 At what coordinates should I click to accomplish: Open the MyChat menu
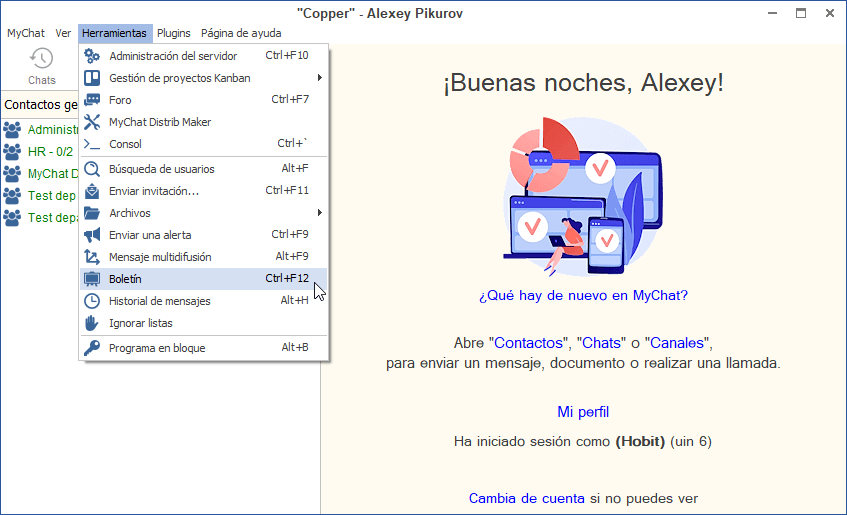tap(25, 33)
